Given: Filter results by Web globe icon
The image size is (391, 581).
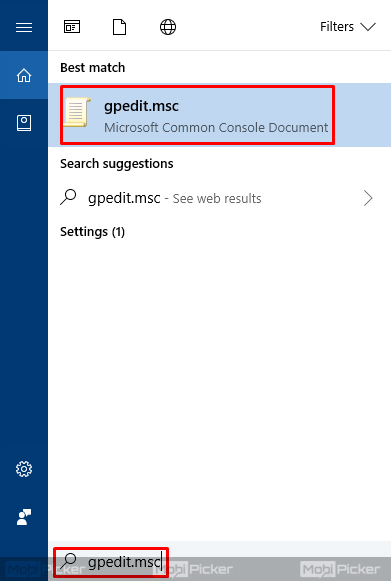Looking at the screenshot, I should (x=168, y=27).
